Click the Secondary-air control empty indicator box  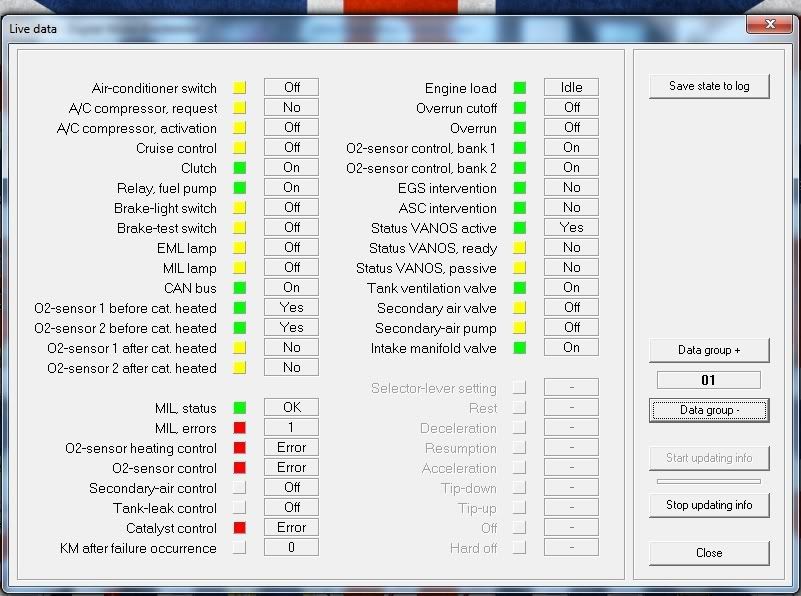coord(240,488)
